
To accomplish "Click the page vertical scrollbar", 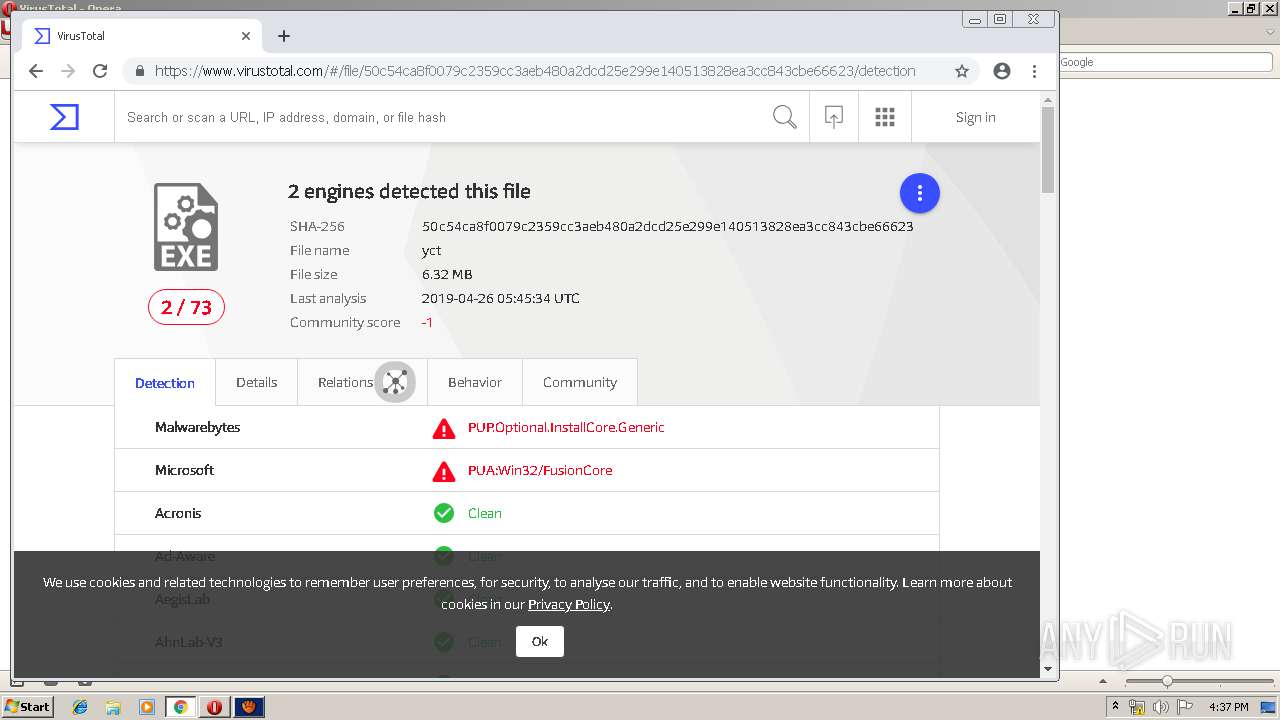I will (1048, 150).
